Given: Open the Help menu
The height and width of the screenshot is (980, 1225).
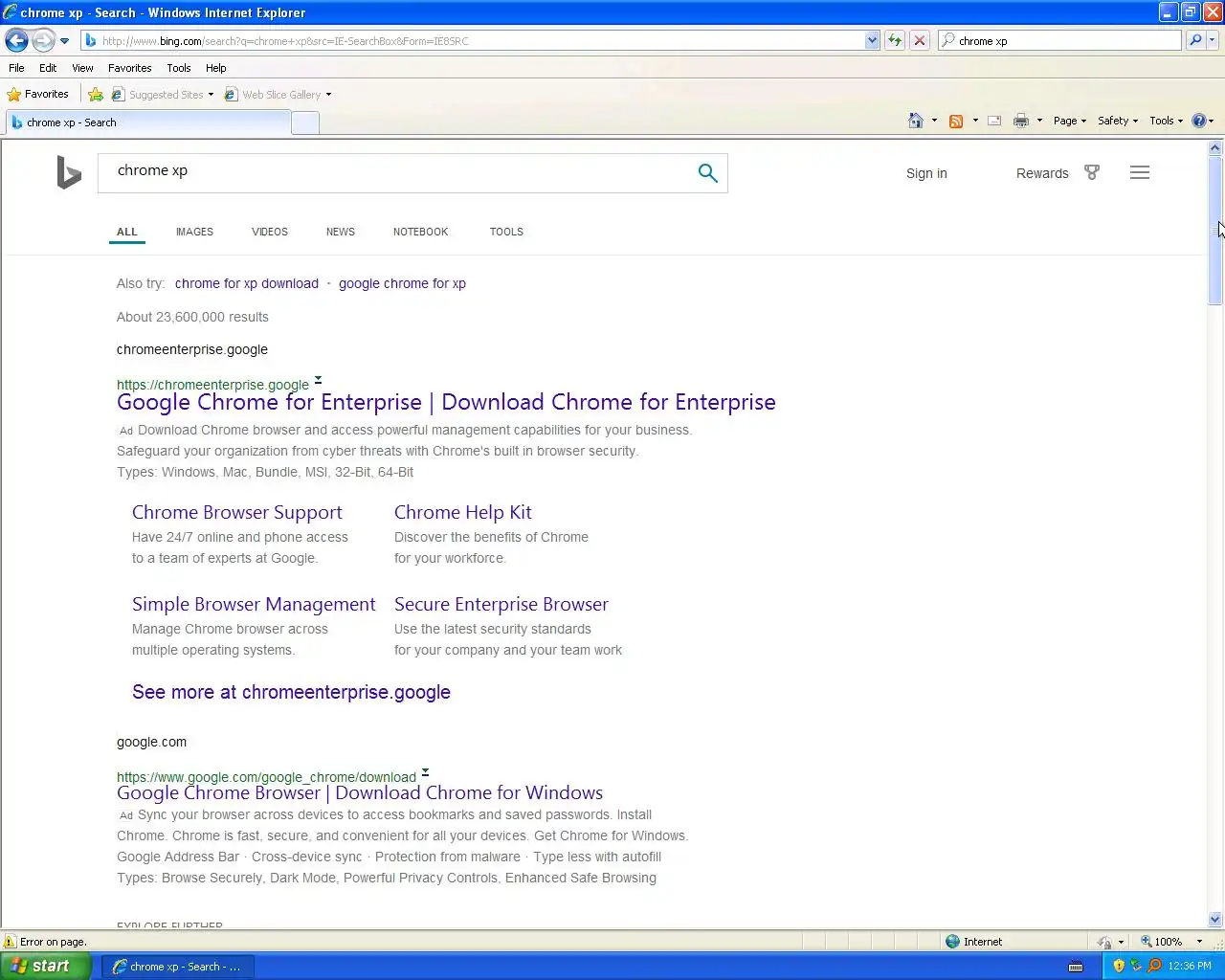Looking at the screenshot, I should [215, 68].
